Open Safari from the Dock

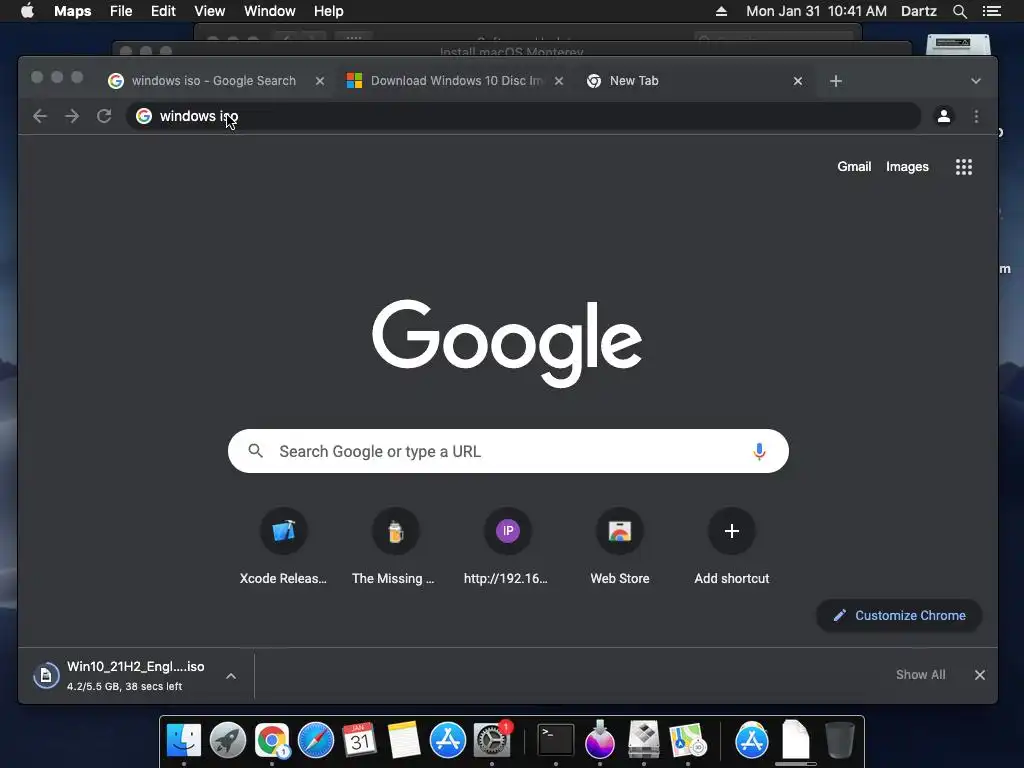pyautogui.click(x=316, y=741)
